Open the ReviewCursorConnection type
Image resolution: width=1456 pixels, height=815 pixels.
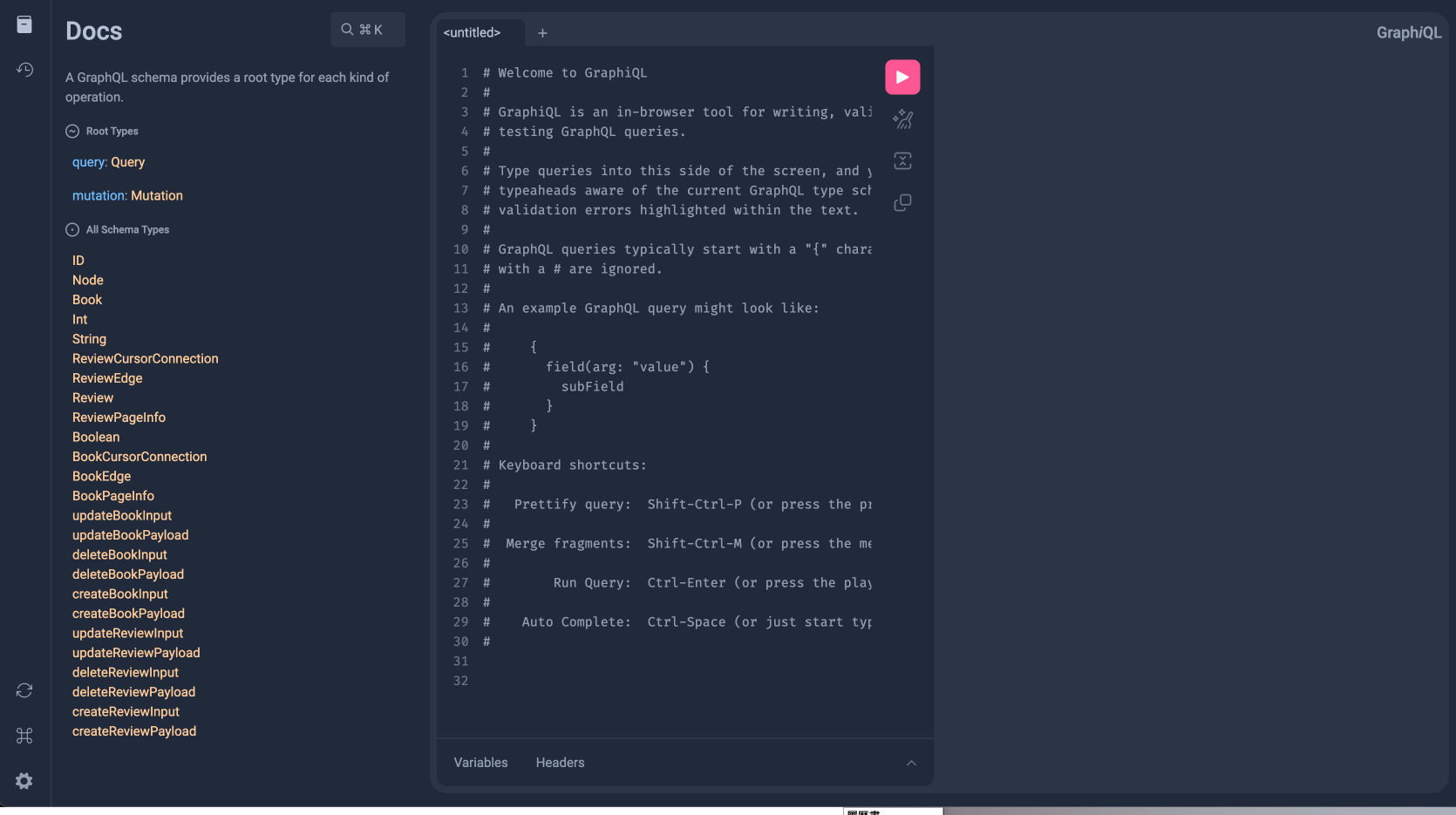tap(146, 358)
